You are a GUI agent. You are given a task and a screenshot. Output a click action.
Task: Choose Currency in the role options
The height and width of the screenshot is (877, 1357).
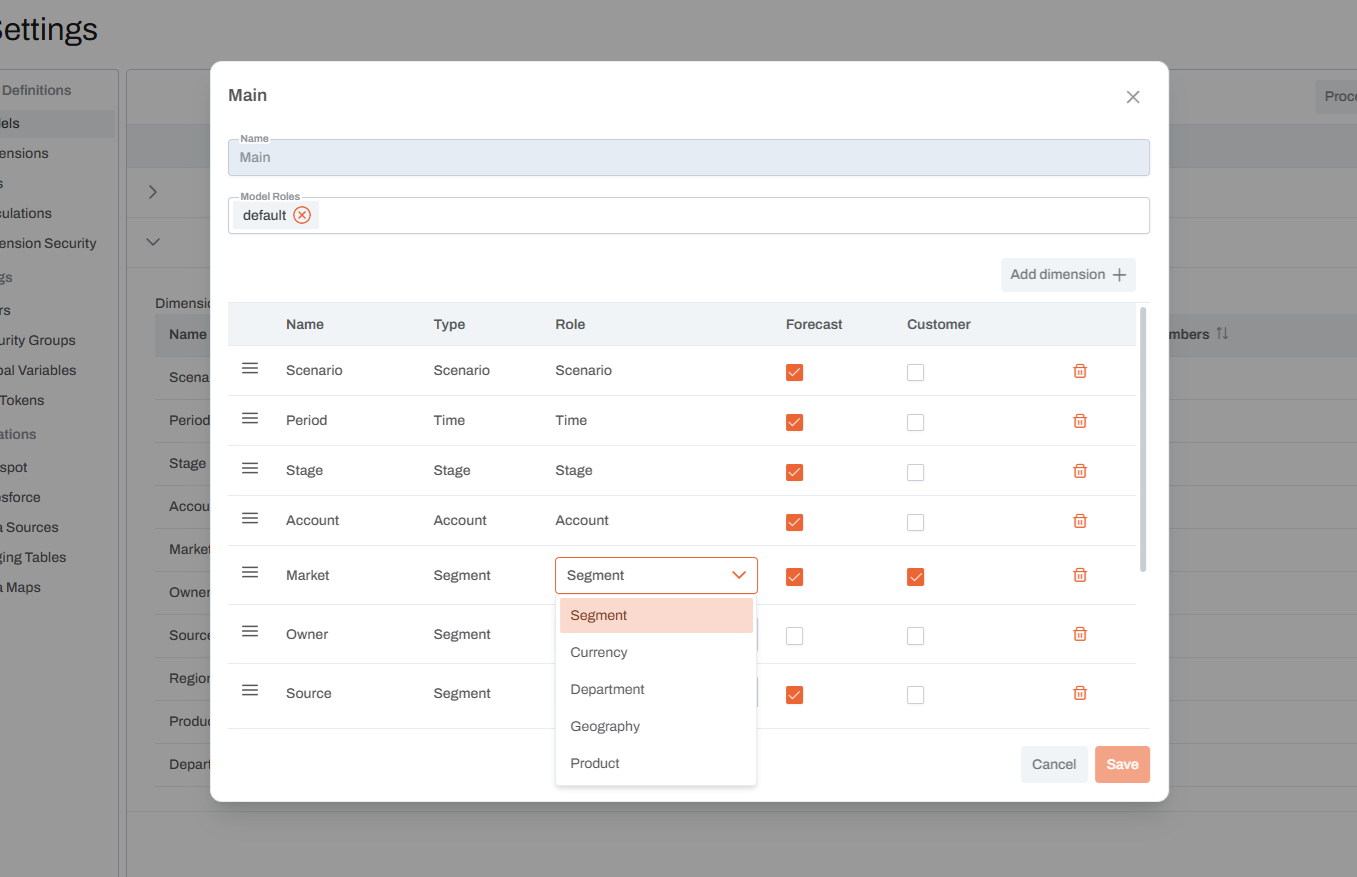pyautogui.click(x=599, y=652)
